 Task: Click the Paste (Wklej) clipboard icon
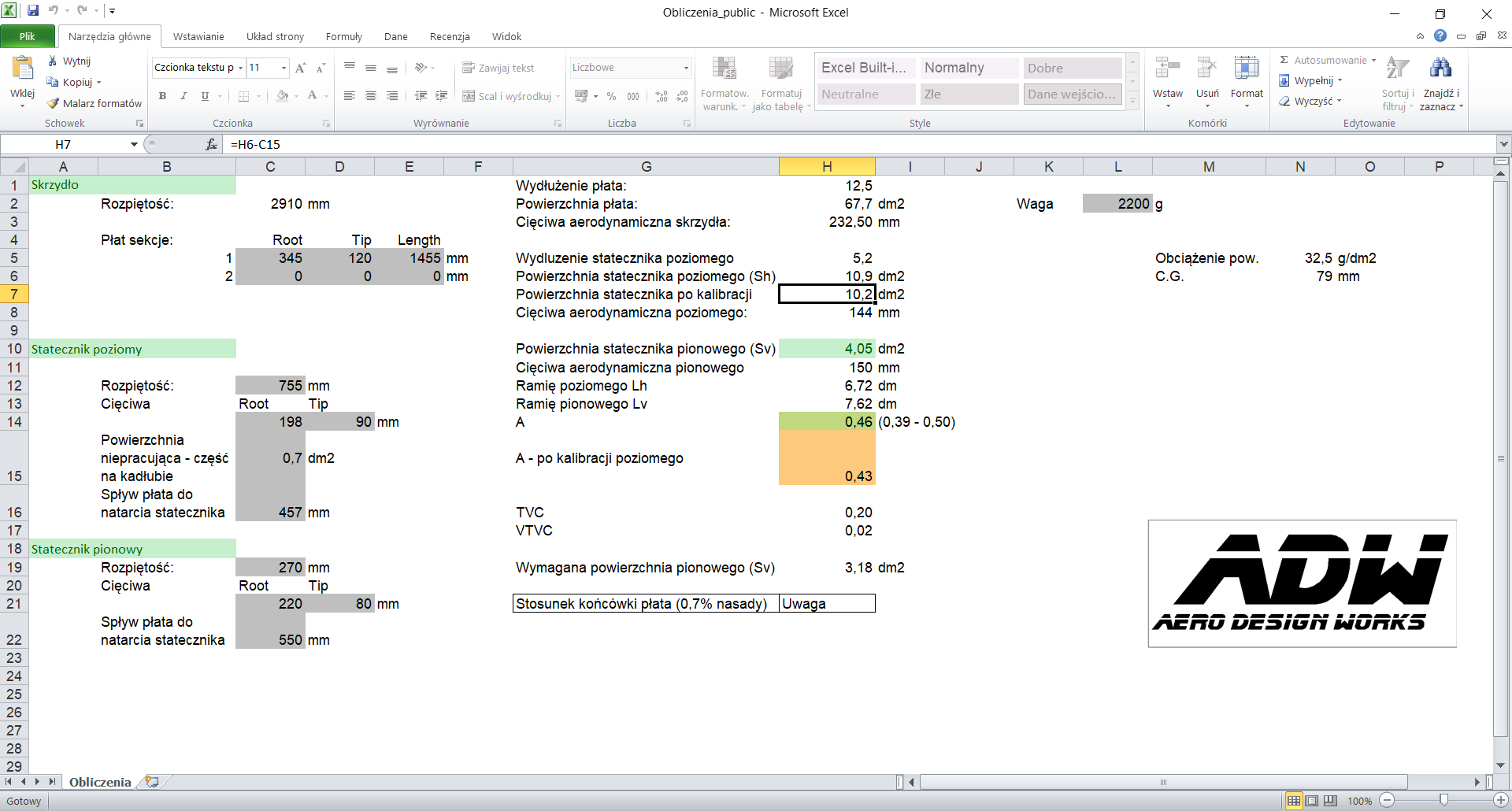[x=22, y=71]
